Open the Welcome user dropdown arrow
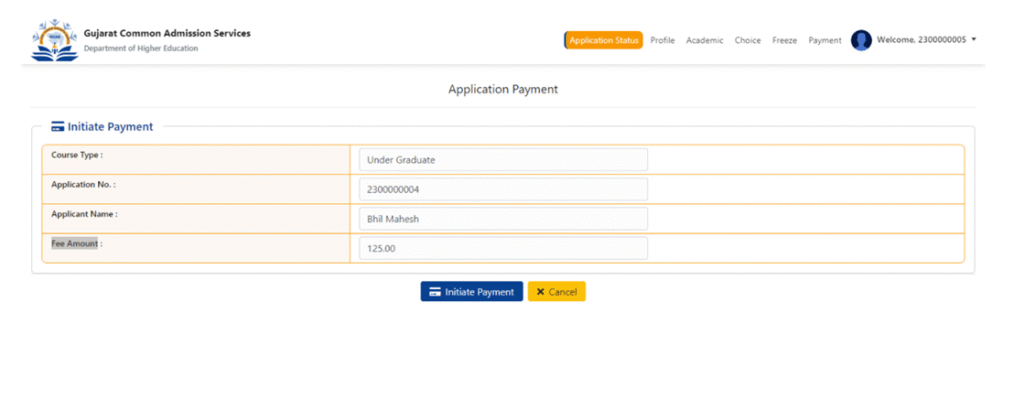 974,40
